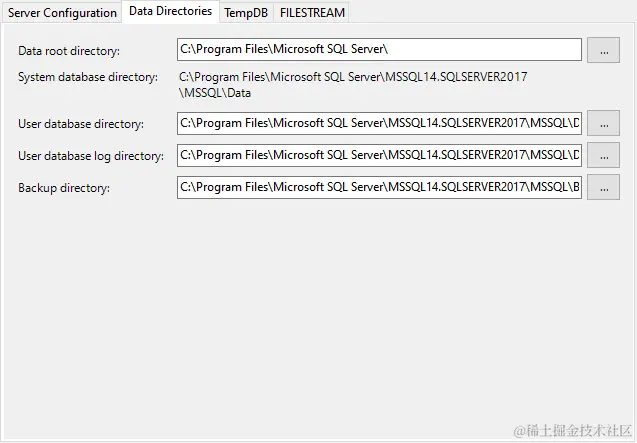Click the watermark text in bottom-right corner
The width and height of the screenshot is (637, 443).
[x=582, y=430]
